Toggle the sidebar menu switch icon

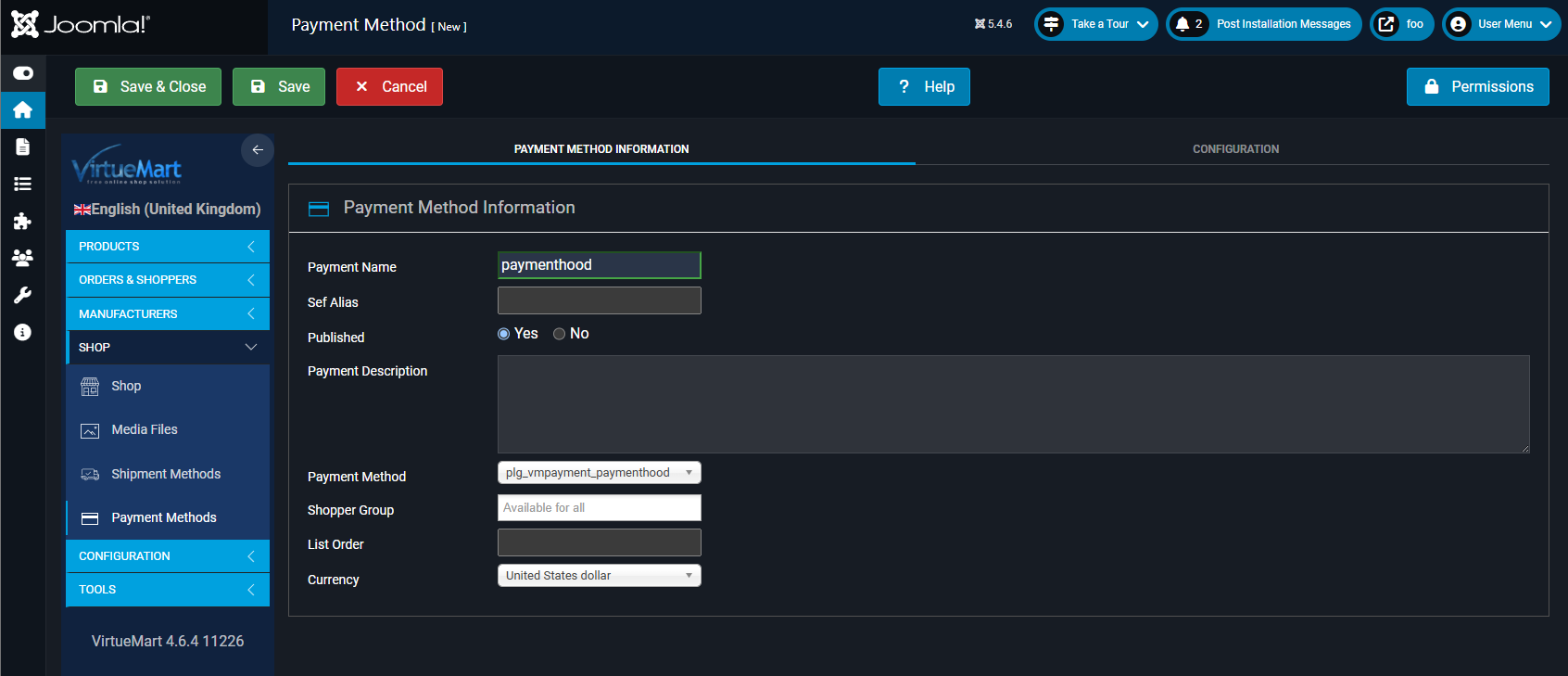tap(23, 72)
